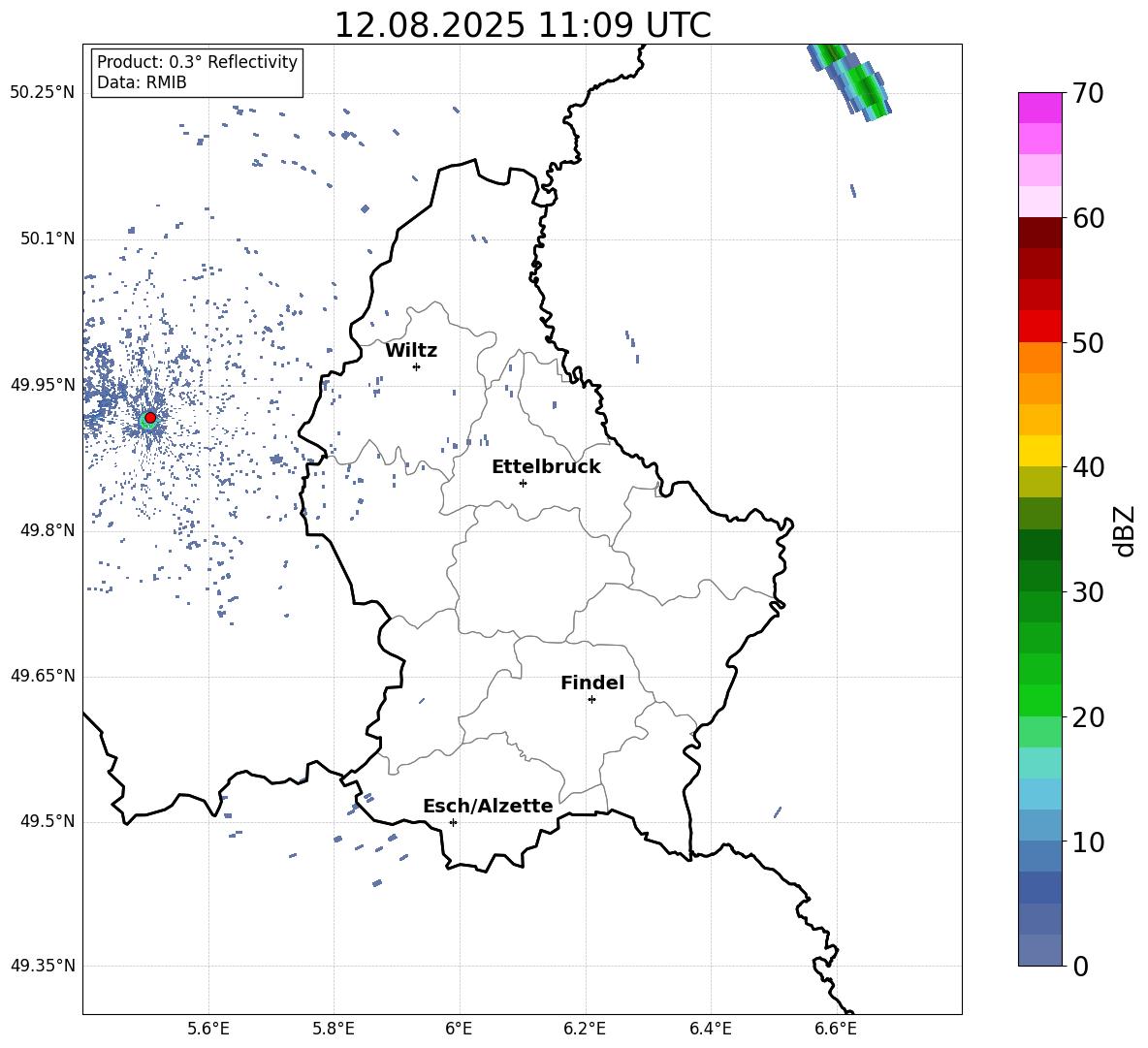1148x1048 pixels.
Task: Select the Ettelbruck city label
Action: (546, 467)
